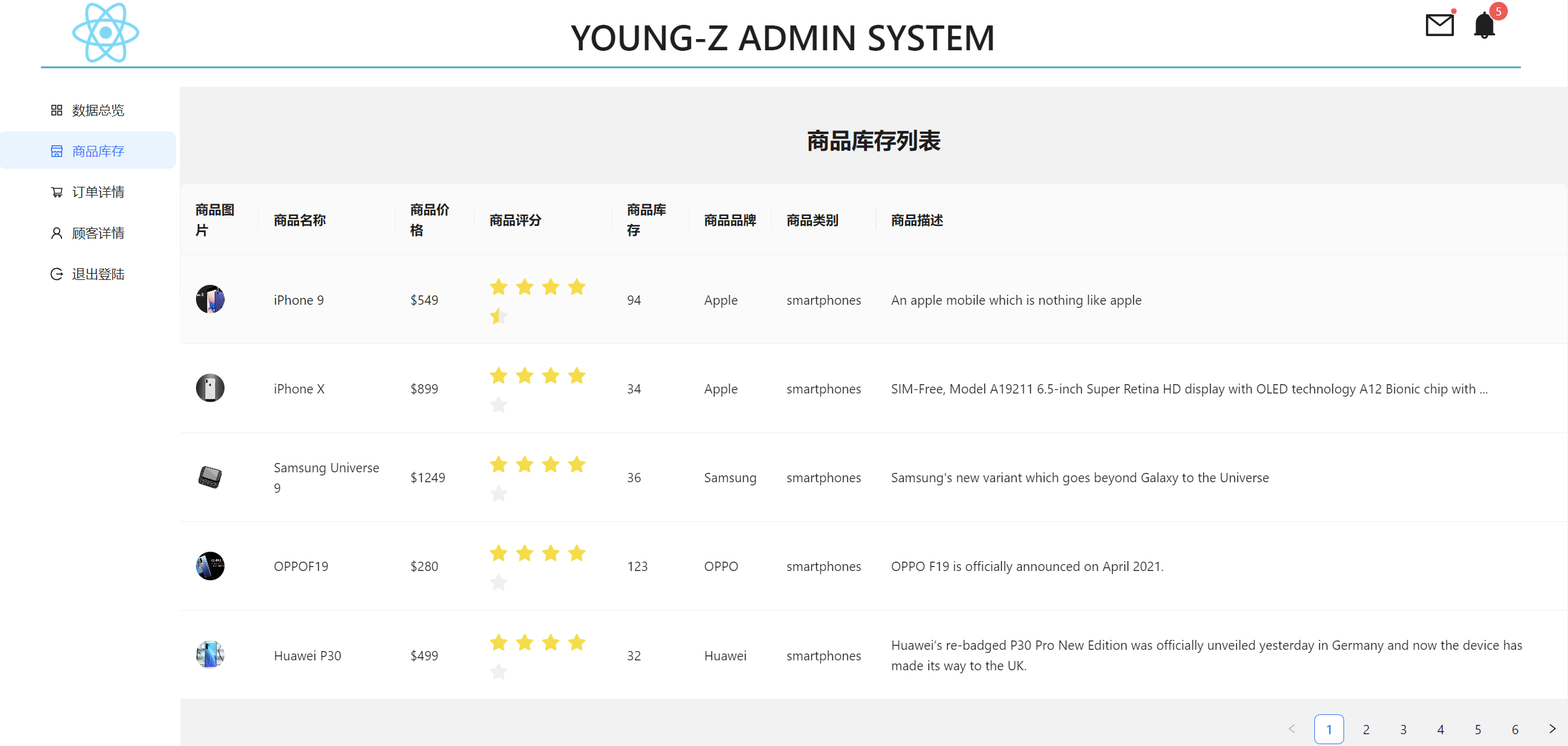
Task: Click iPhone 9 product thumbnail
Action: 210,300
